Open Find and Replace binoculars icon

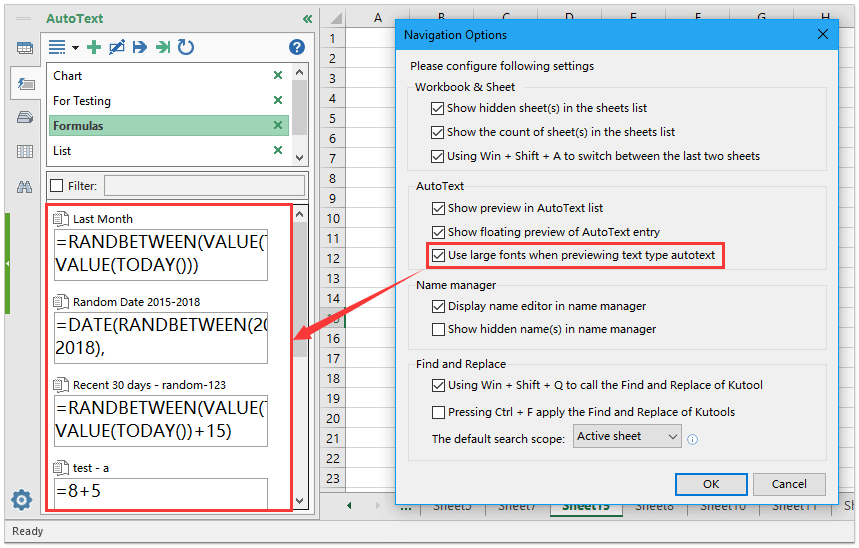point(25,187)
